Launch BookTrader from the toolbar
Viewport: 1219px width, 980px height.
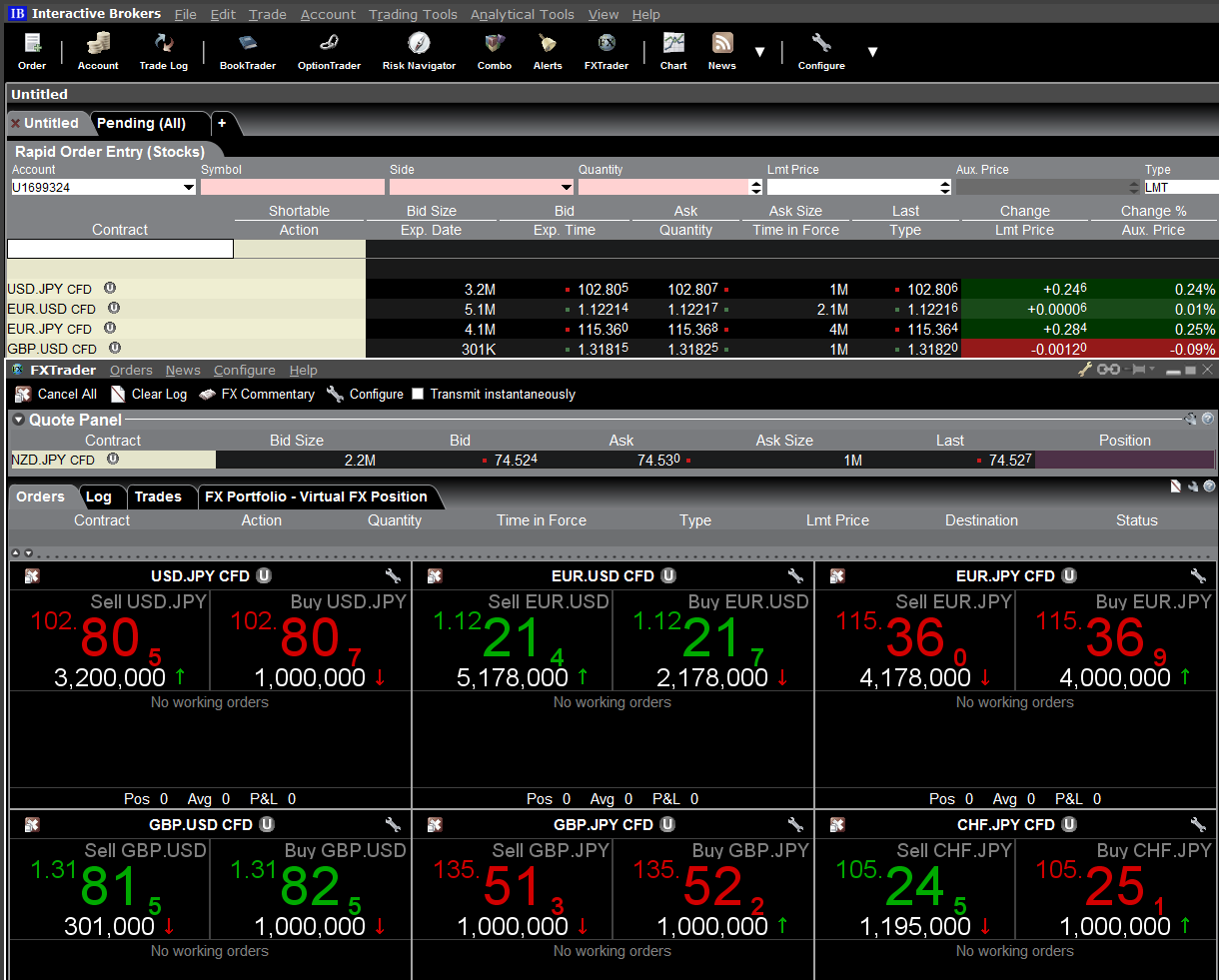tap(248, 51)
